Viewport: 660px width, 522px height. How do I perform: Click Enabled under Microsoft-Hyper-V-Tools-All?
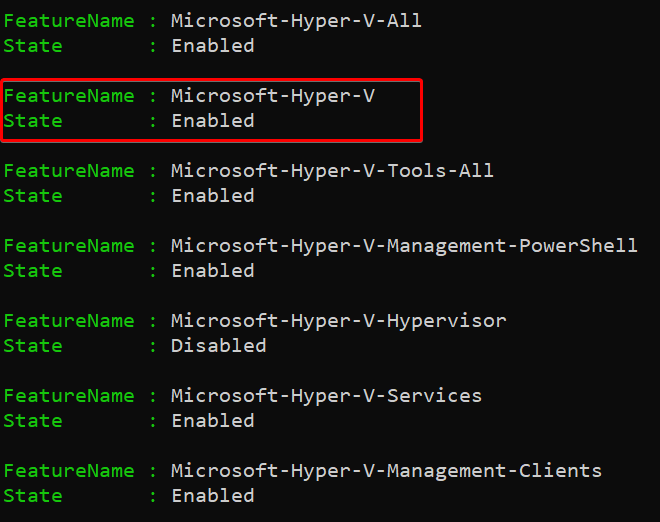[x=213, y=196]
